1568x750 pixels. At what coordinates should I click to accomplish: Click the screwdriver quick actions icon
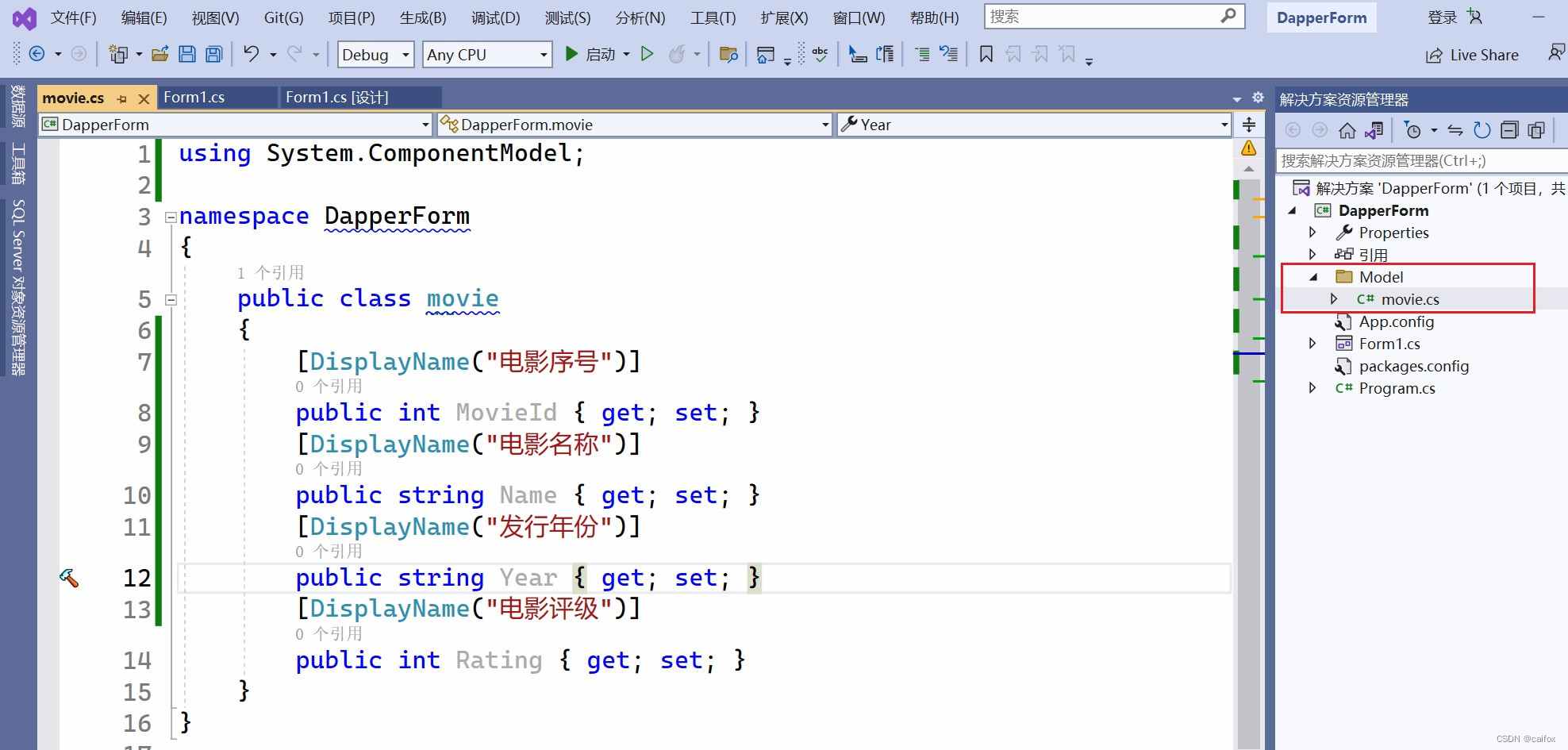tap(69, 578)
